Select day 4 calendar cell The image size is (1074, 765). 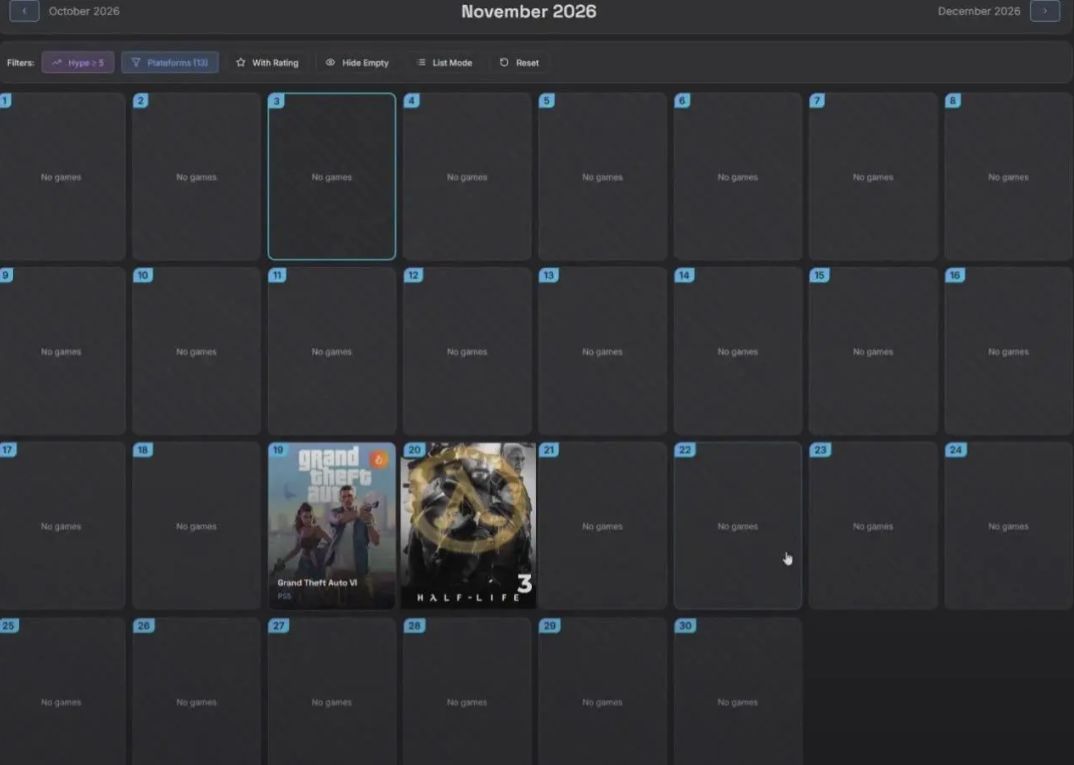(x=467, y=176)
